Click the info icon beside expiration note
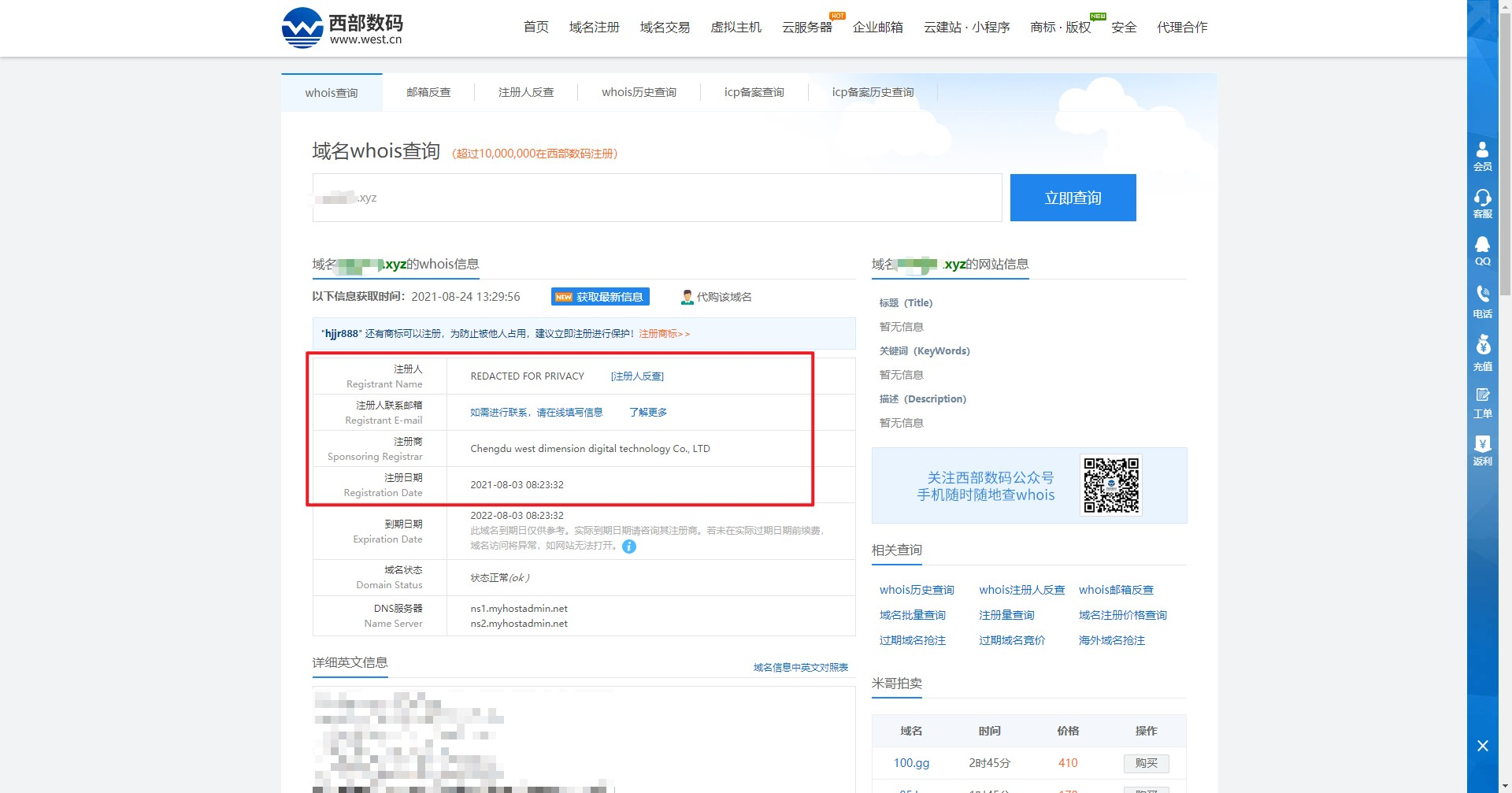This screenshot has height=793, width=1512. click(x=629, y=547)
